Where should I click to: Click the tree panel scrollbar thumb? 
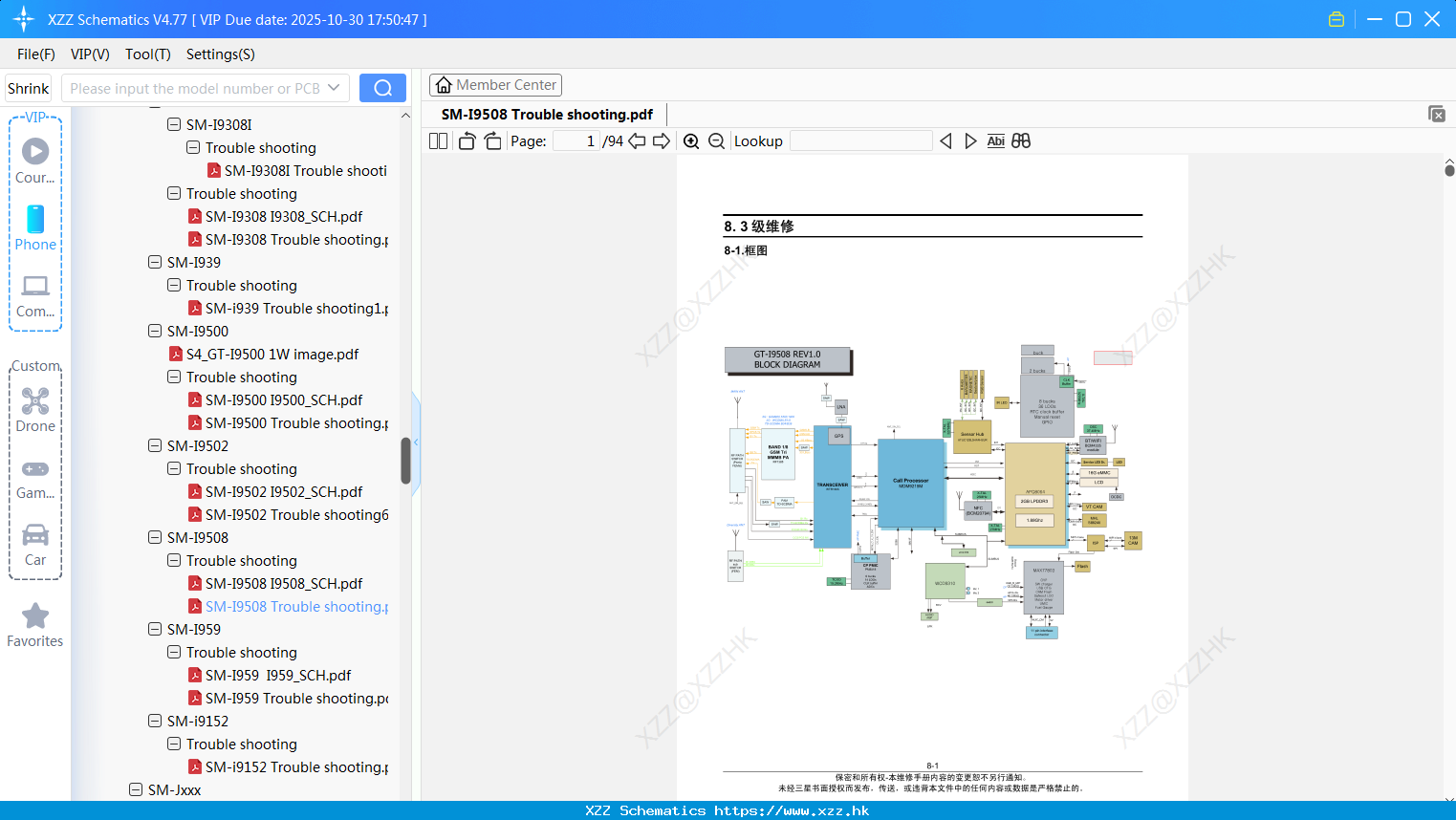coord(405,461)
